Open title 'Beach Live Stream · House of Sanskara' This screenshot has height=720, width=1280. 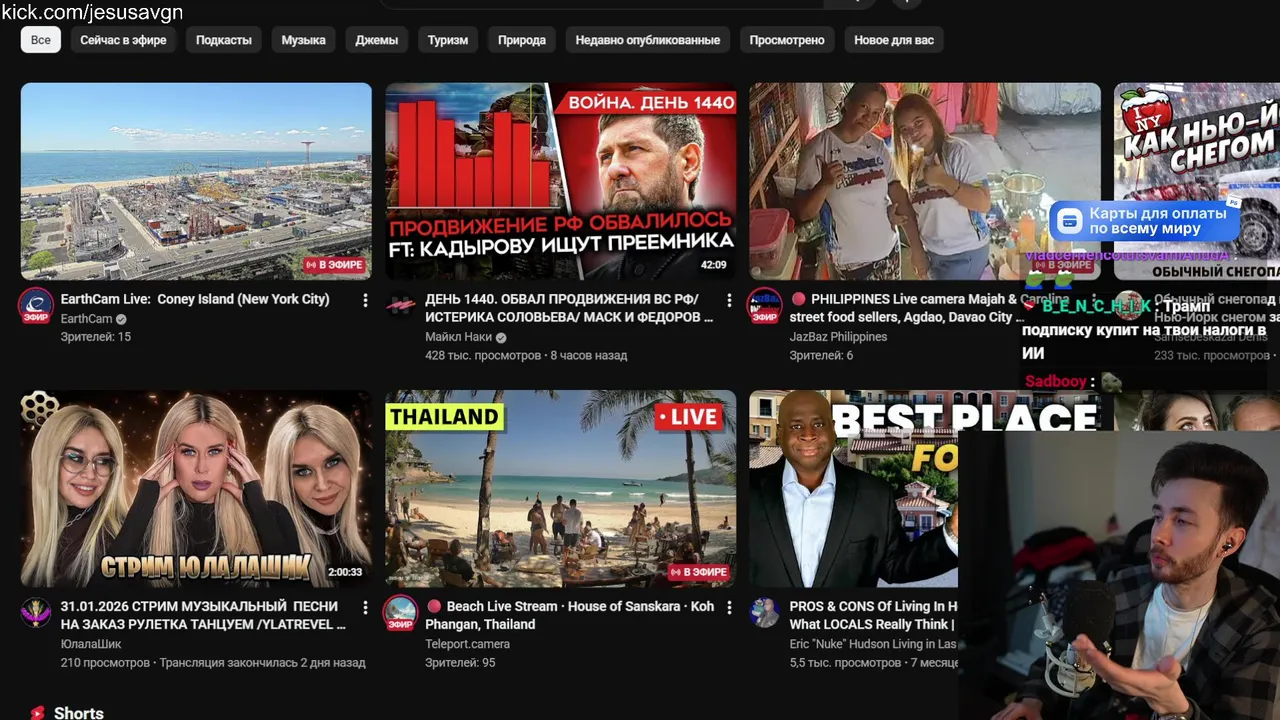(570, 615)
